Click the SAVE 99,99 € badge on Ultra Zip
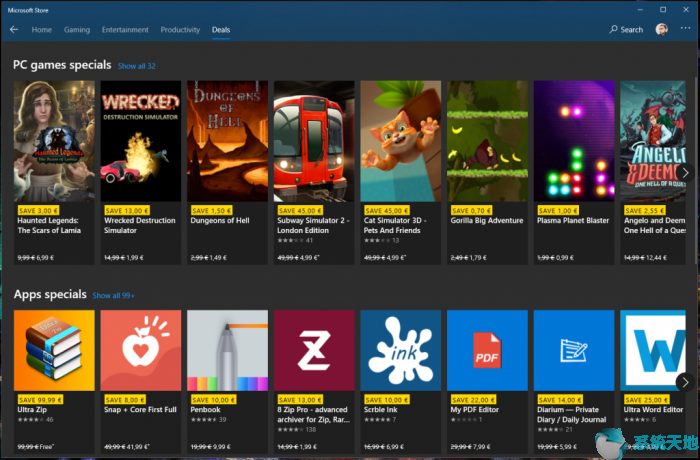Screen dimensions: 700x460 40,400
